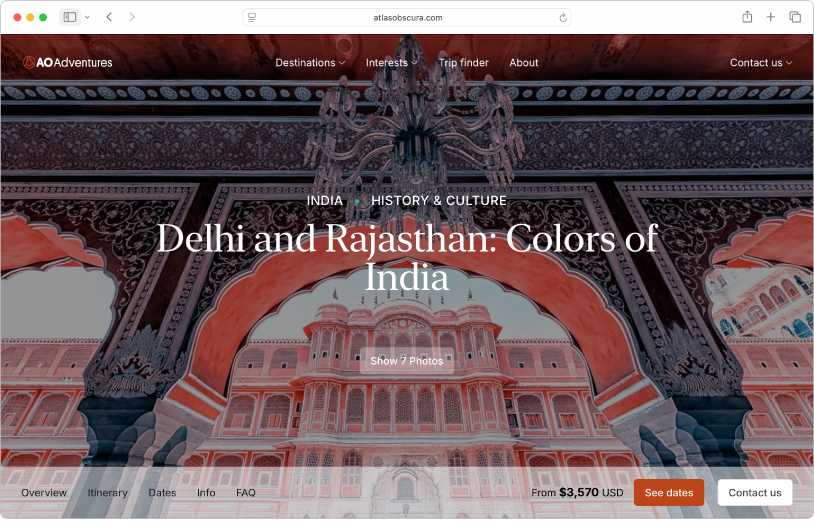Expand the Interests menu

391,62
